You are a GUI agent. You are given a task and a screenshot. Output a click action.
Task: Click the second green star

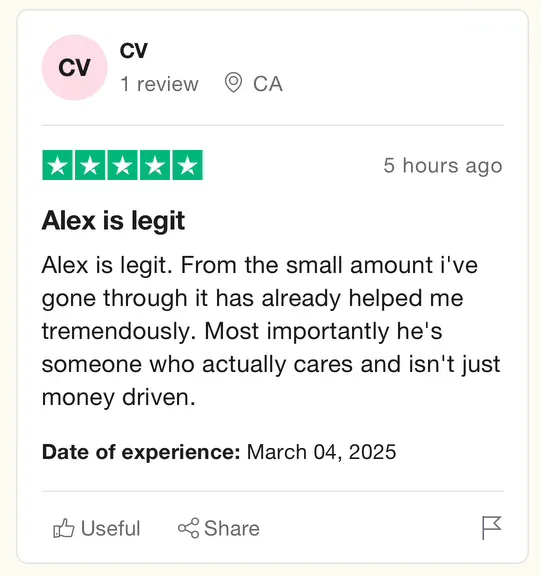90,165
